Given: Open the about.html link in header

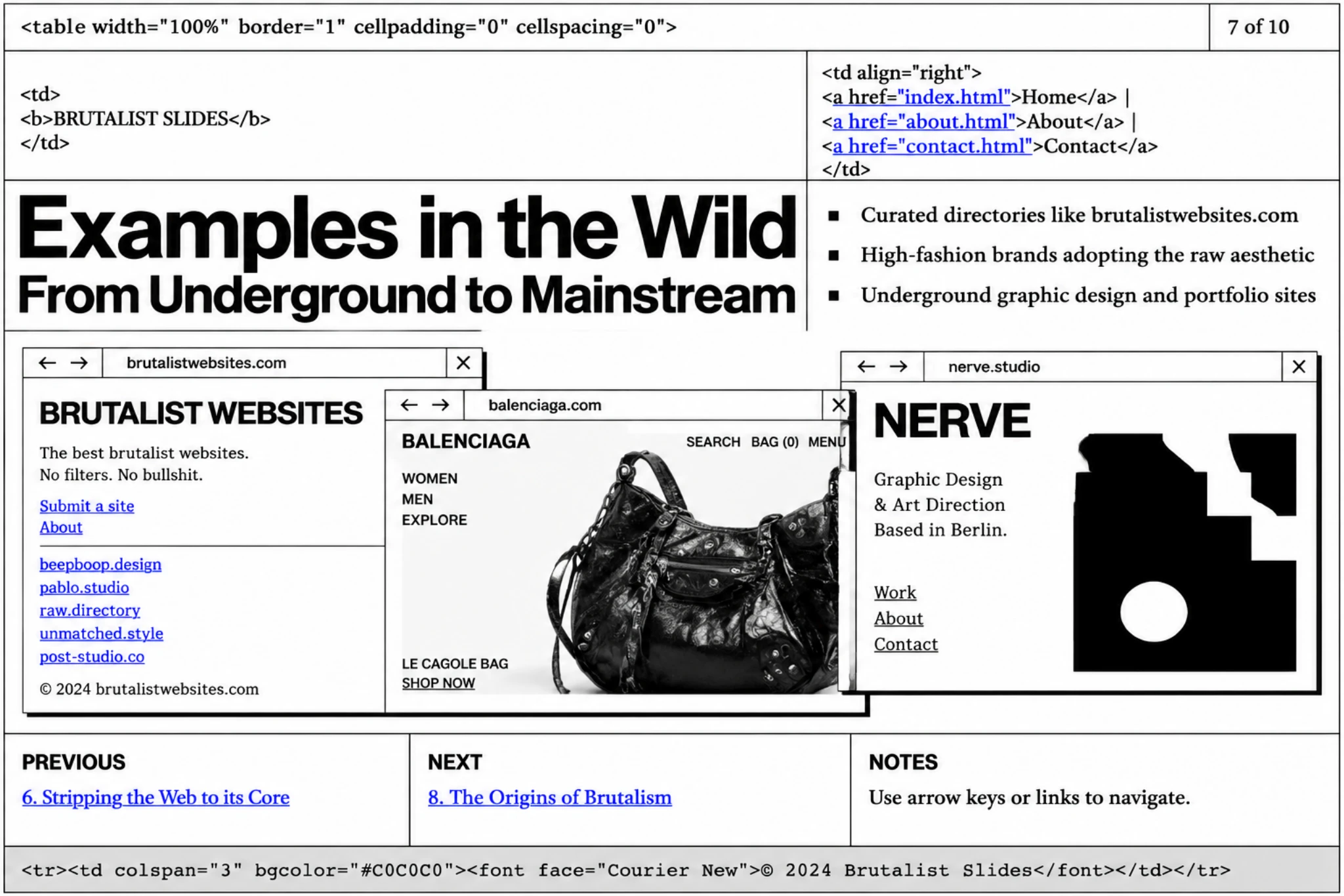Looking at the screenshot, I should point(925,121).
